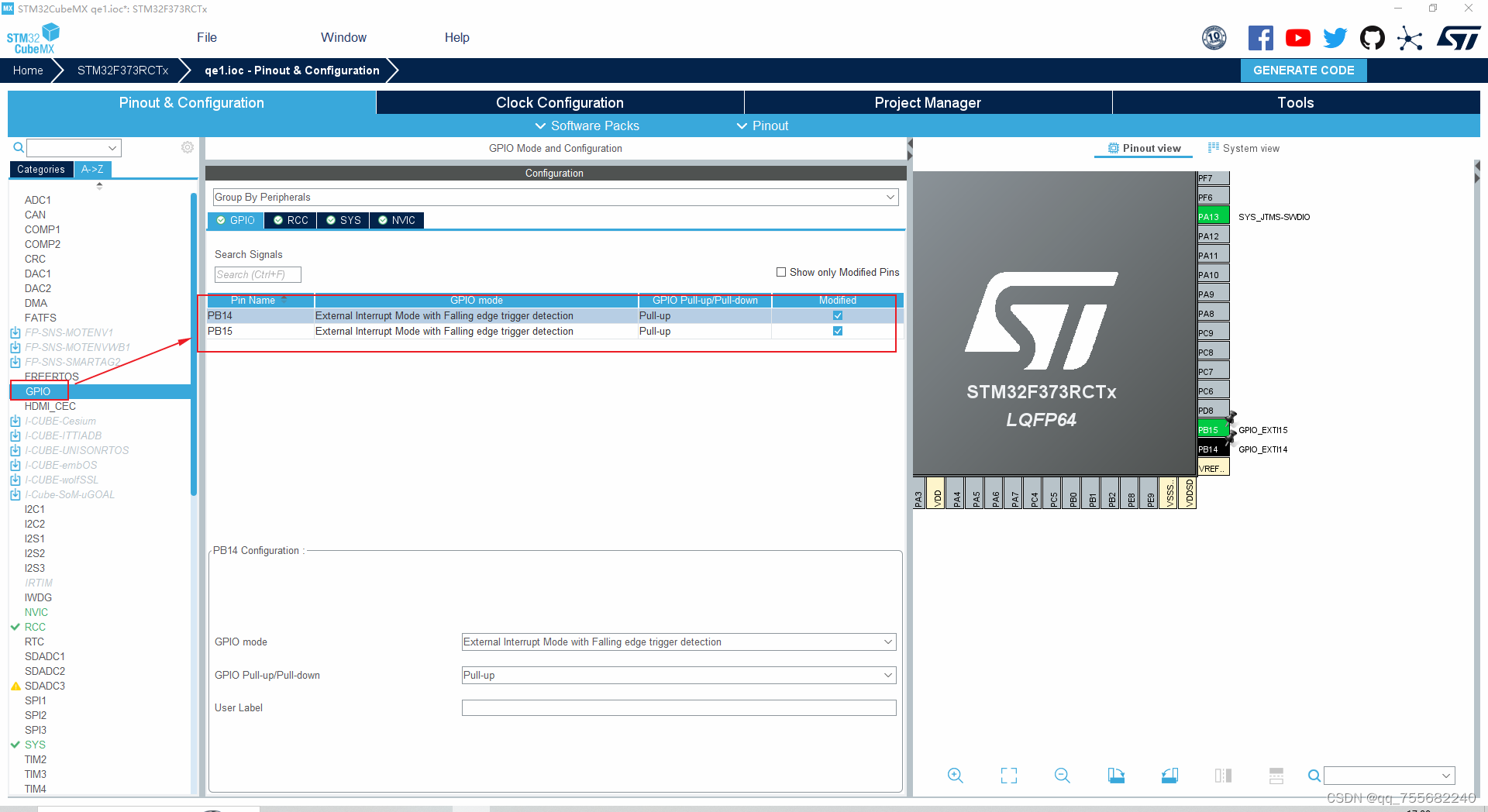
Task: Click the ST community network icon
Action: click(1410, 38)
